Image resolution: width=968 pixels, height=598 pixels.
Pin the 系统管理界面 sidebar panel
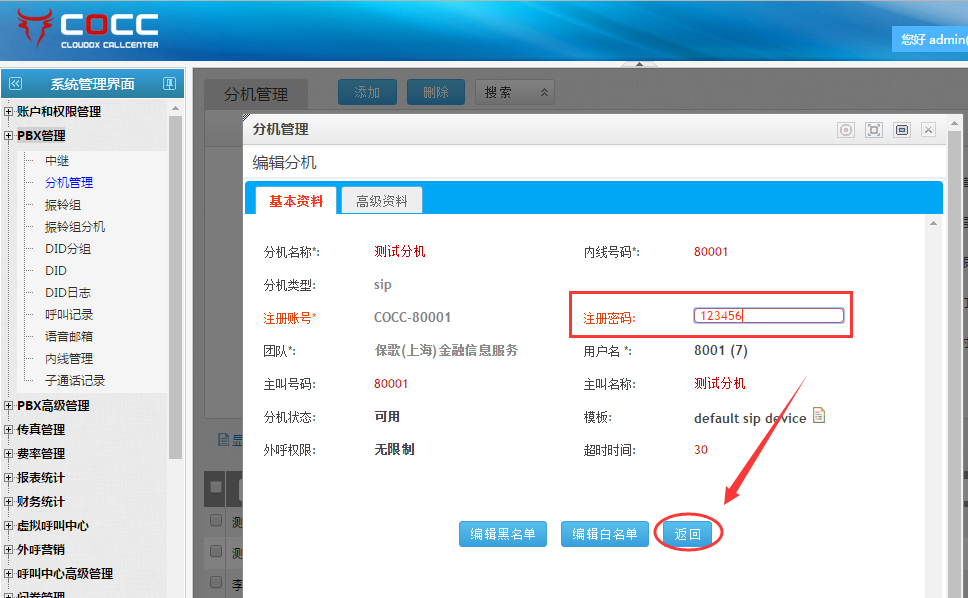170,84
